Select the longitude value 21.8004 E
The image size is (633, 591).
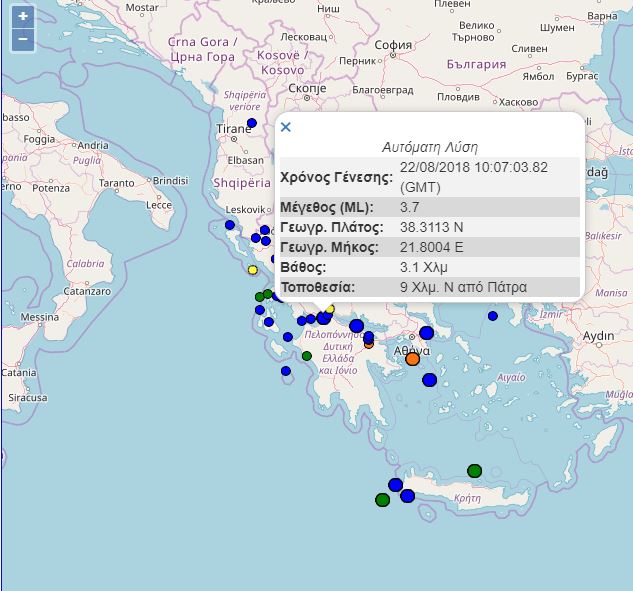432,247
